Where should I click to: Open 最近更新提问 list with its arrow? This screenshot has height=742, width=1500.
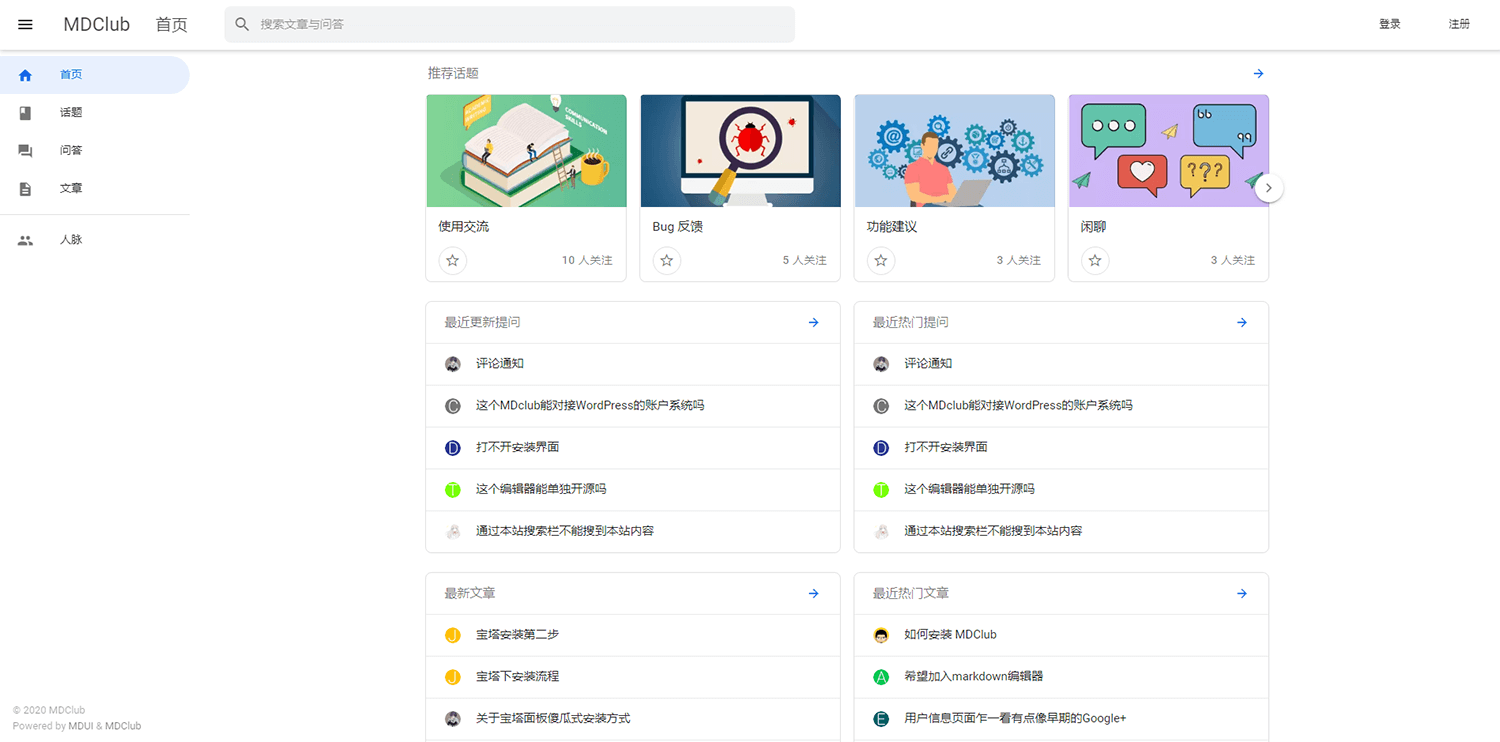[x=814, y=322]
